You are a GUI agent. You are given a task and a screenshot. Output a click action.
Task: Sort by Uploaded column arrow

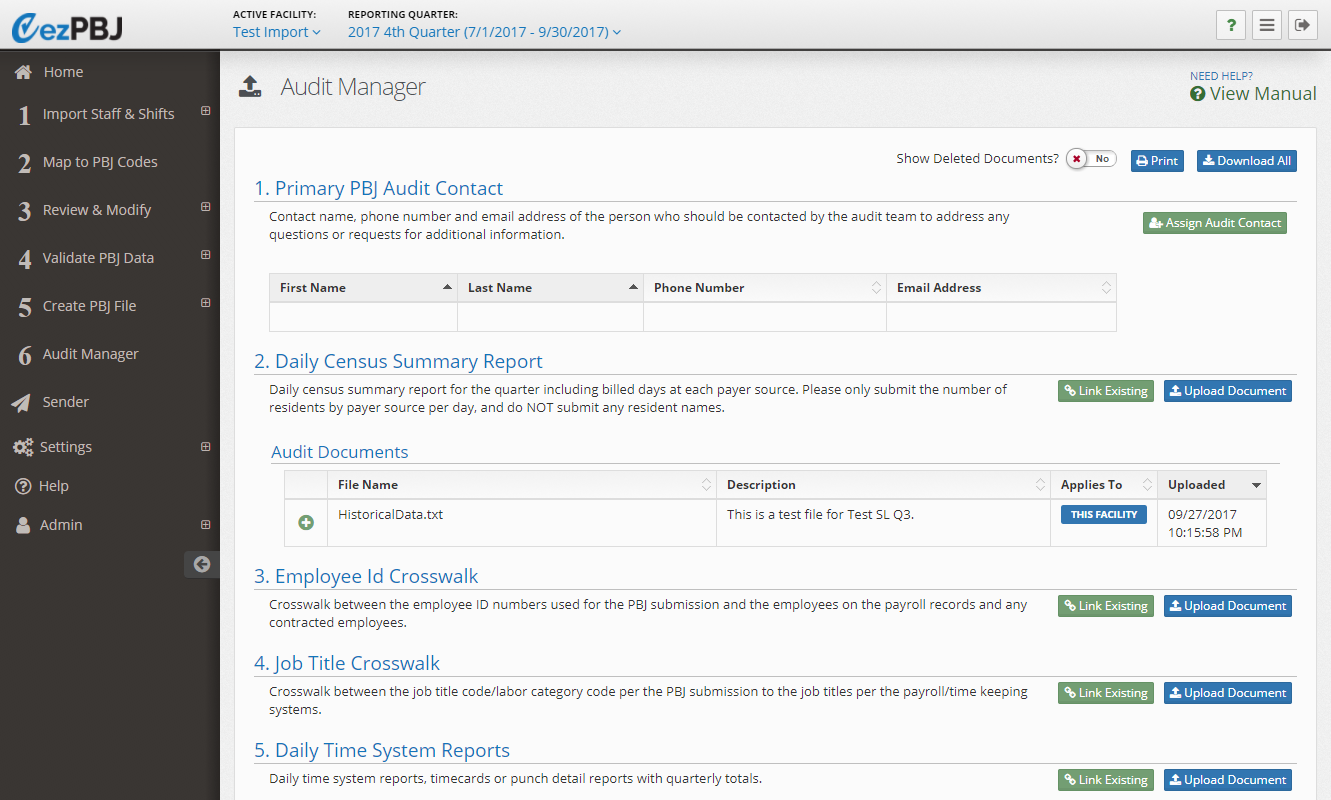pyautogui.click(x=1256, y=485)
